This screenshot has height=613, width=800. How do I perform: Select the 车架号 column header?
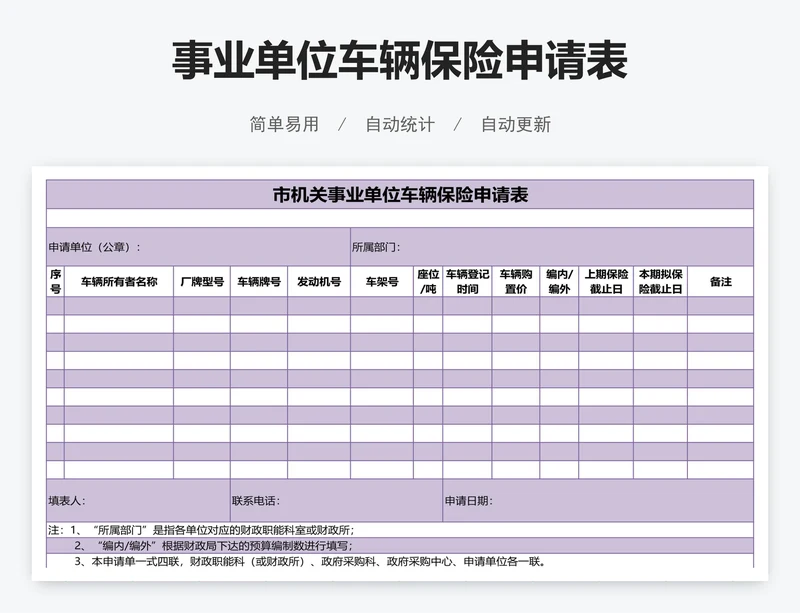(x=382, y=282)
